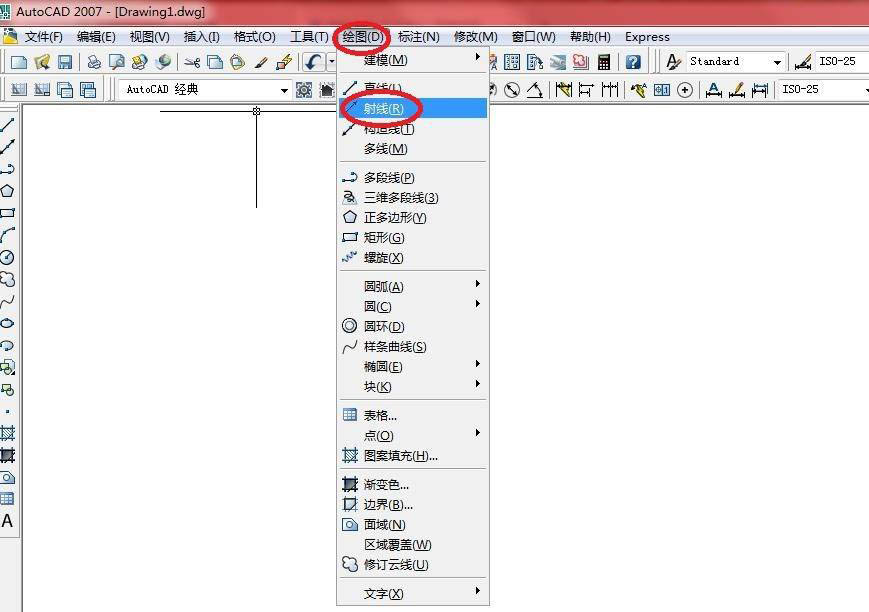
Task: Click the Match Properties brush icon
Action: click(x=261, y=62)
